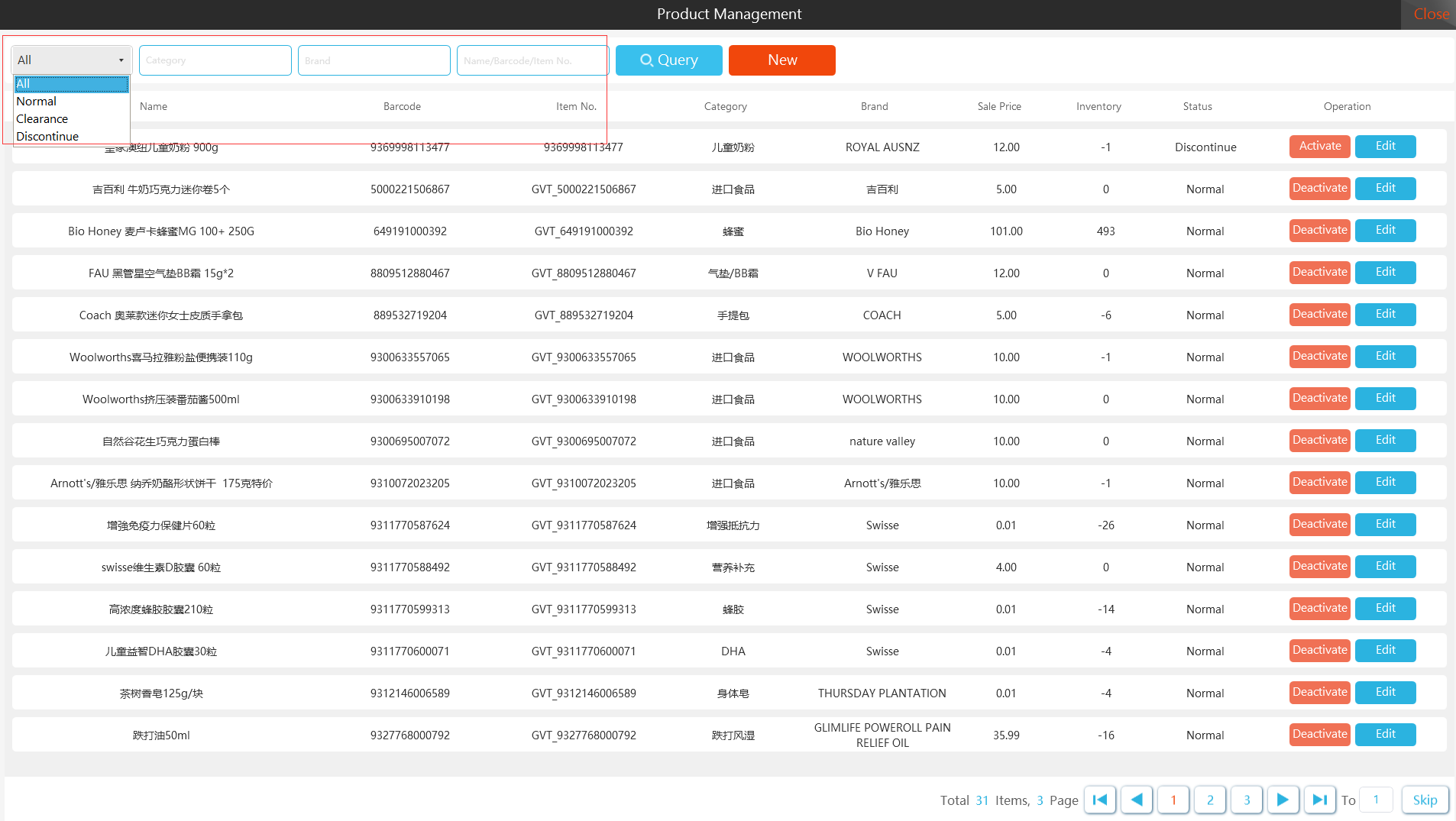Choose Clearance from status dropdown list
1456x821 pixels.
click(x=42, y=119)
